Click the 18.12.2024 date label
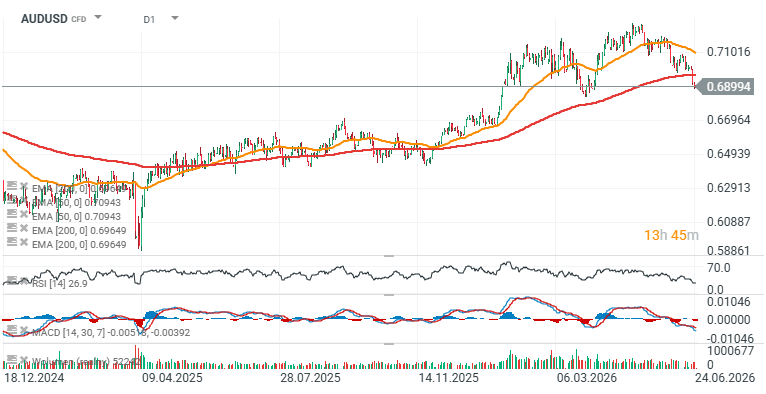The image size is (766, 394). click(x=34, y=378)
